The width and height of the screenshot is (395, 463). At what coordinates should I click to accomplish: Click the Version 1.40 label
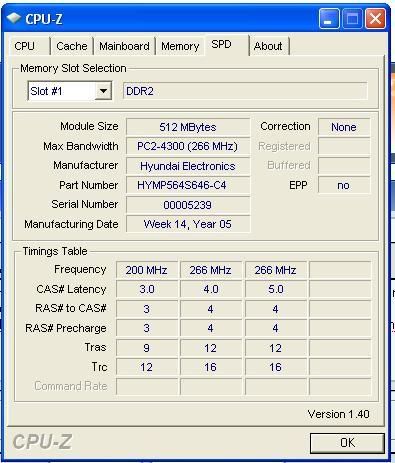[339, 414]
